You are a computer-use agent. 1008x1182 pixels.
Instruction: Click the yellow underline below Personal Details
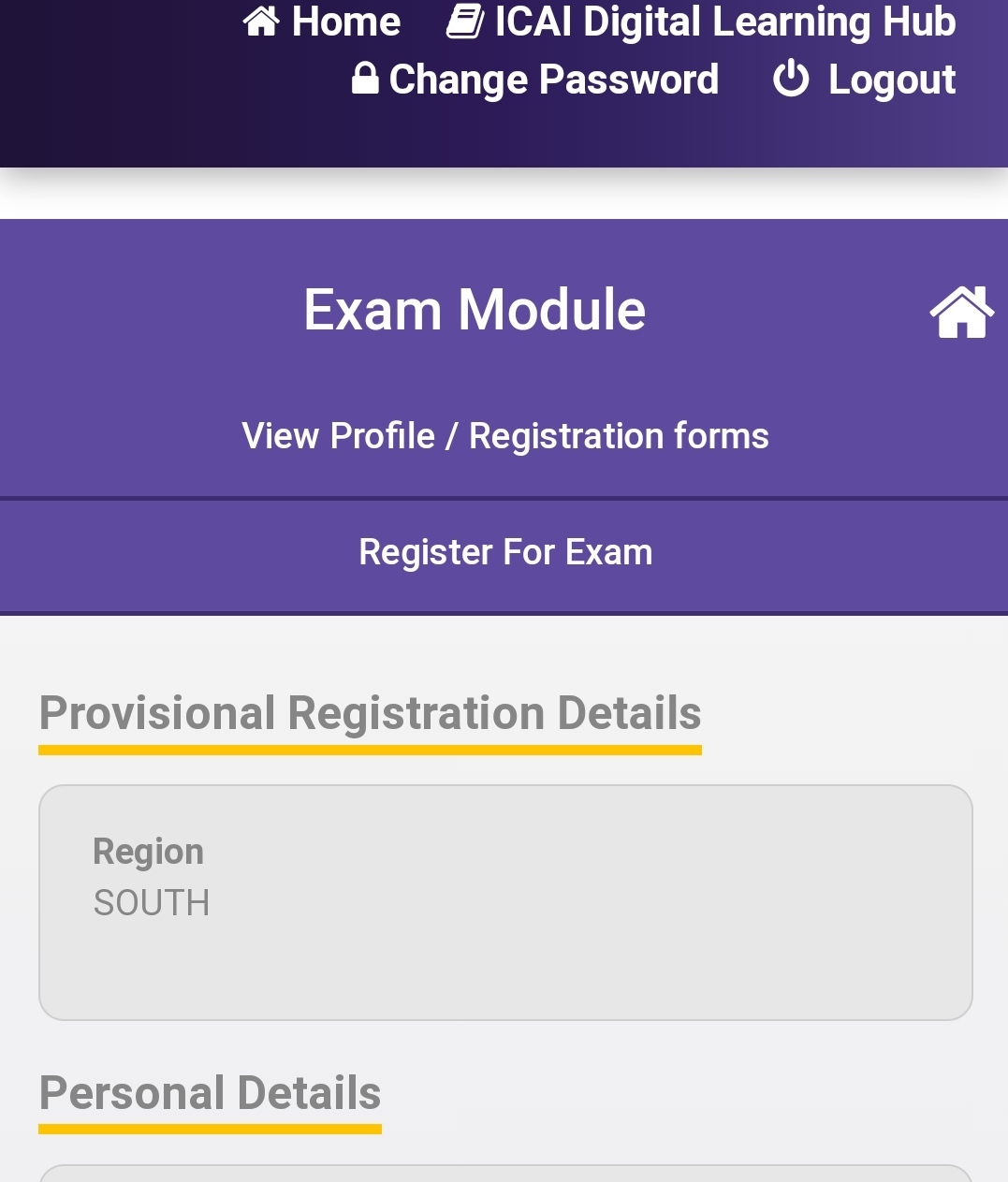click(x=210, y=1130)
